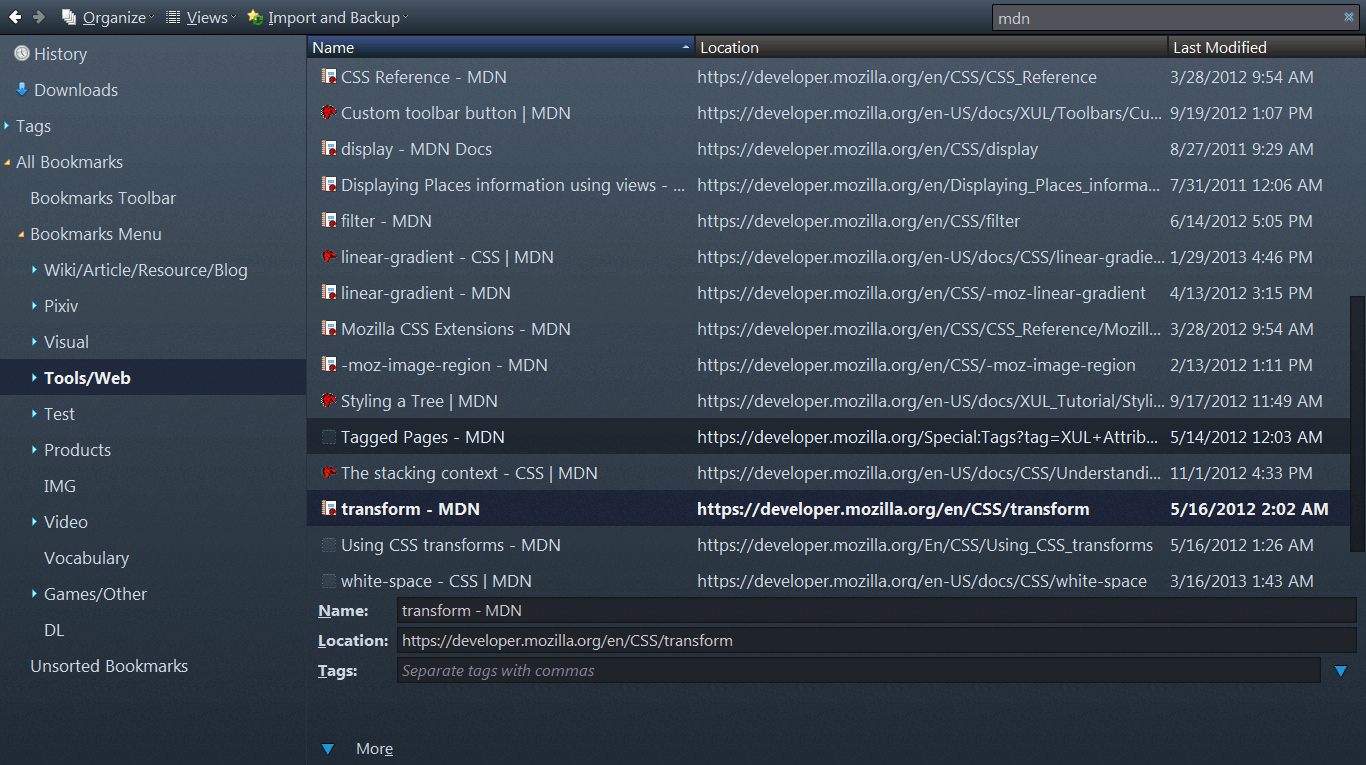This screenshot has height=765, width=1366.
Task: Sort by the Location column header
Action: (x=932, y=47)
